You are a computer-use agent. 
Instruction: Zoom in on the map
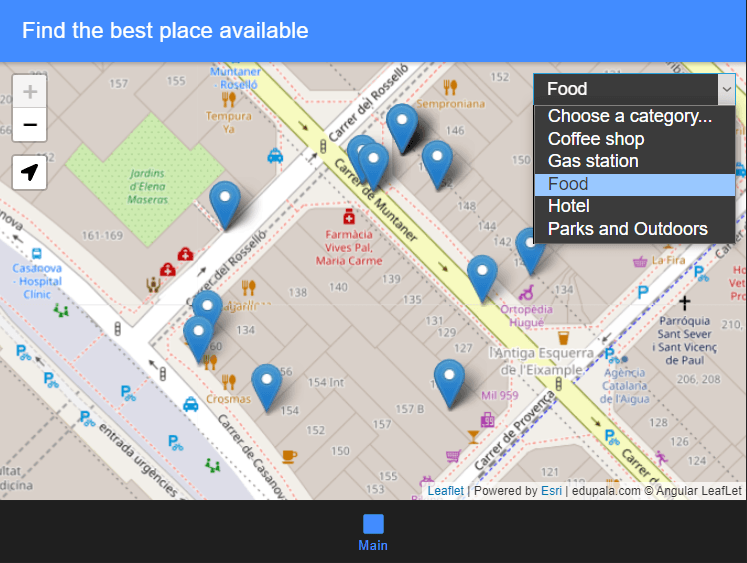pyautogui.click(x=30, y=92)
